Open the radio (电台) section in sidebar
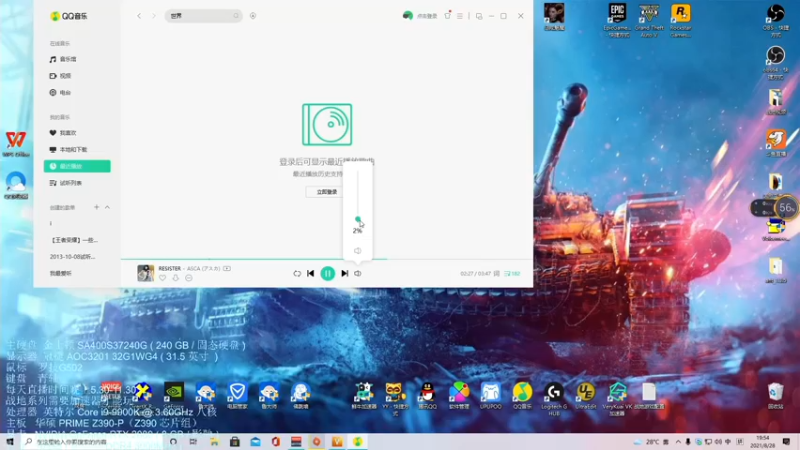Viewport: 800px width, 450px height. pyautogui.click(x=61, y=92)
